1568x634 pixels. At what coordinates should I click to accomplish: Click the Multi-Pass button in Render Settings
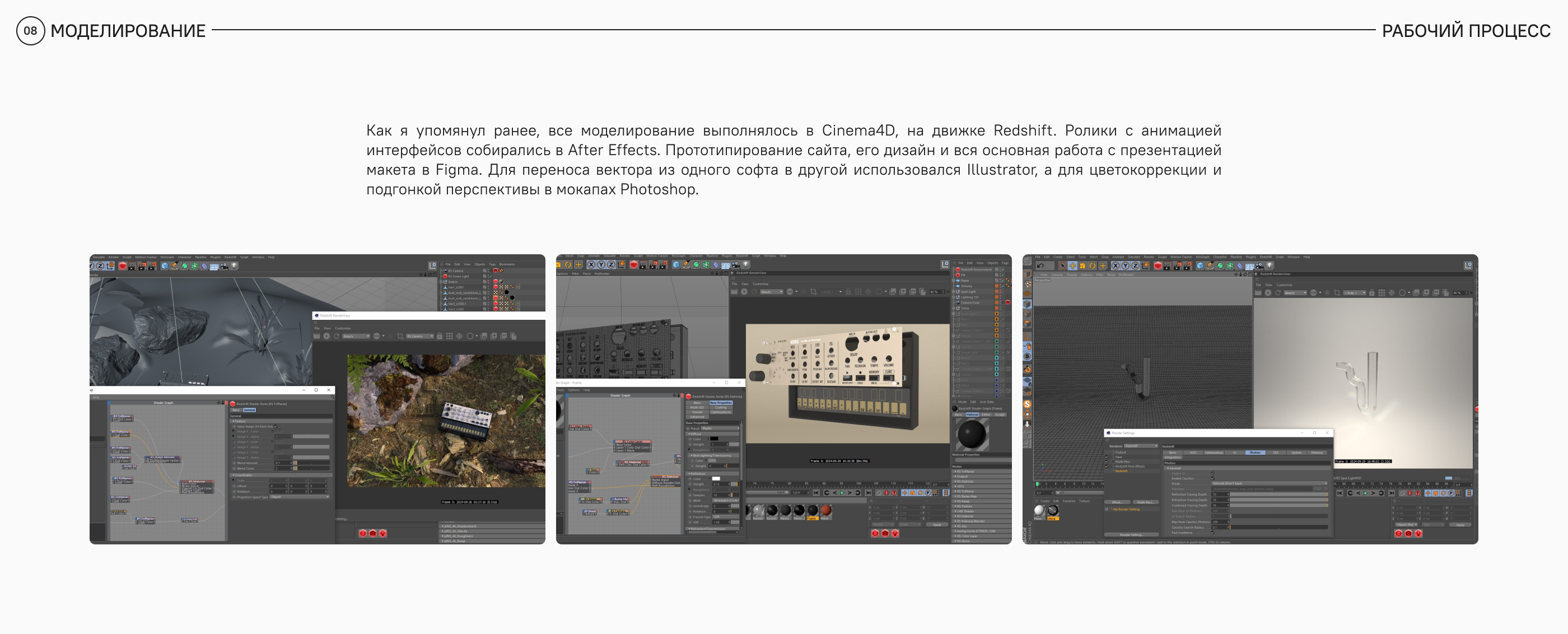tap(1146, 502)
